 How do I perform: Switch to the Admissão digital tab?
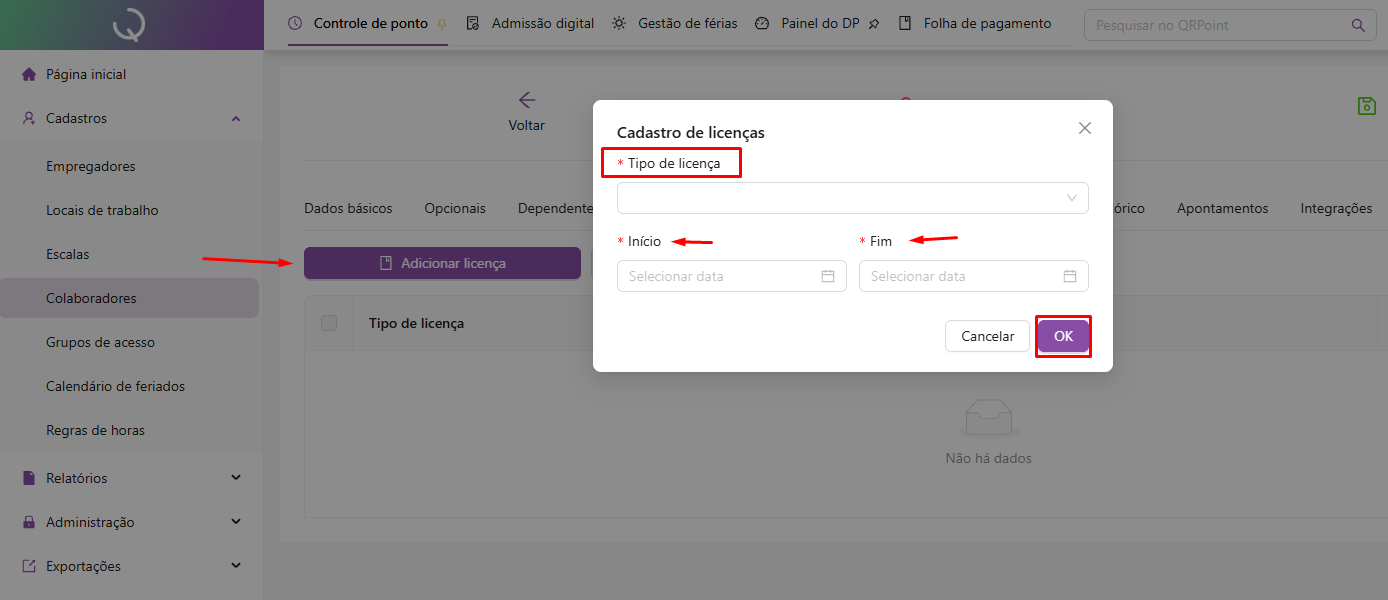pos(542,23)
